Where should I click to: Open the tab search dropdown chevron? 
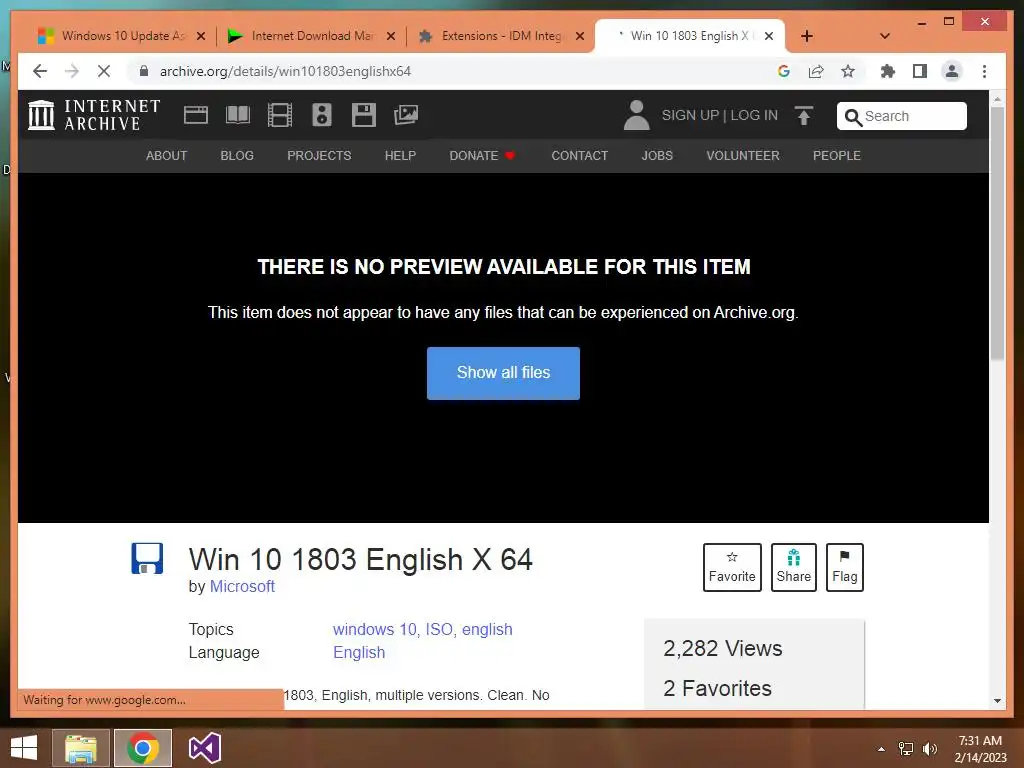885,36
